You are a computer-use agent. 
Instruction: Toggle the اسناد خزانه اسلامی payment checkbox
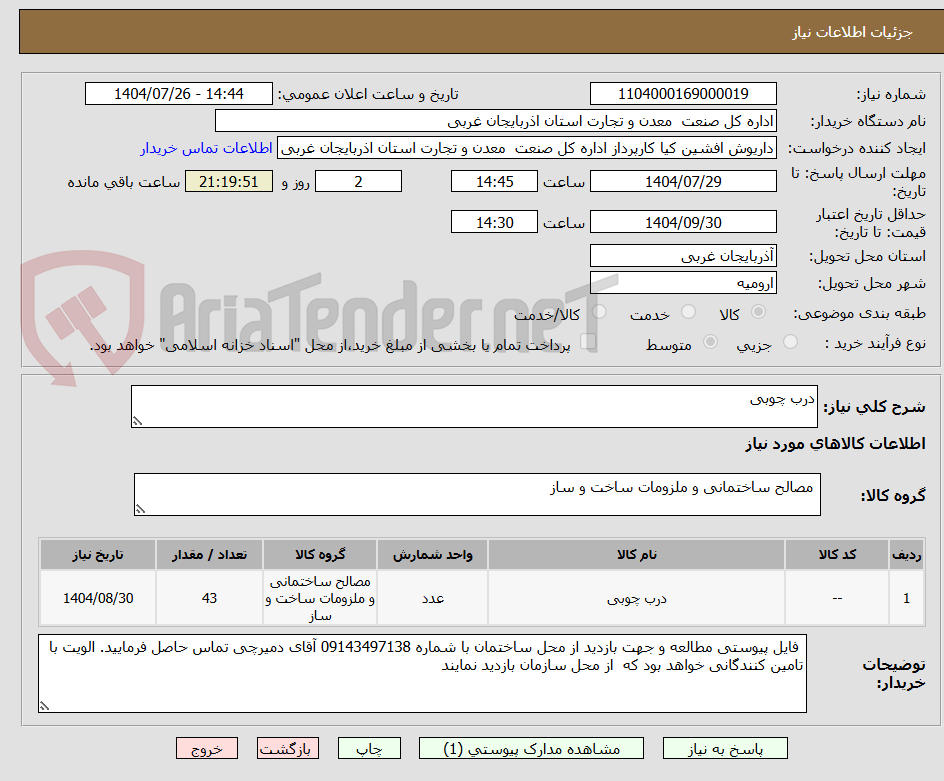(x=588, y=342)
